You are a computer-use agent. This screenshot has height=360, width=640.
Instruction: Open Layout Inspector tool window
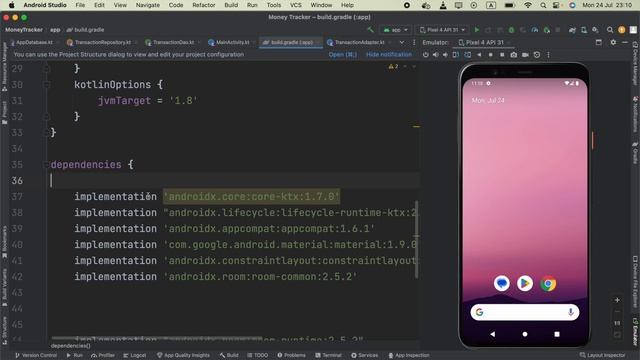602,355
